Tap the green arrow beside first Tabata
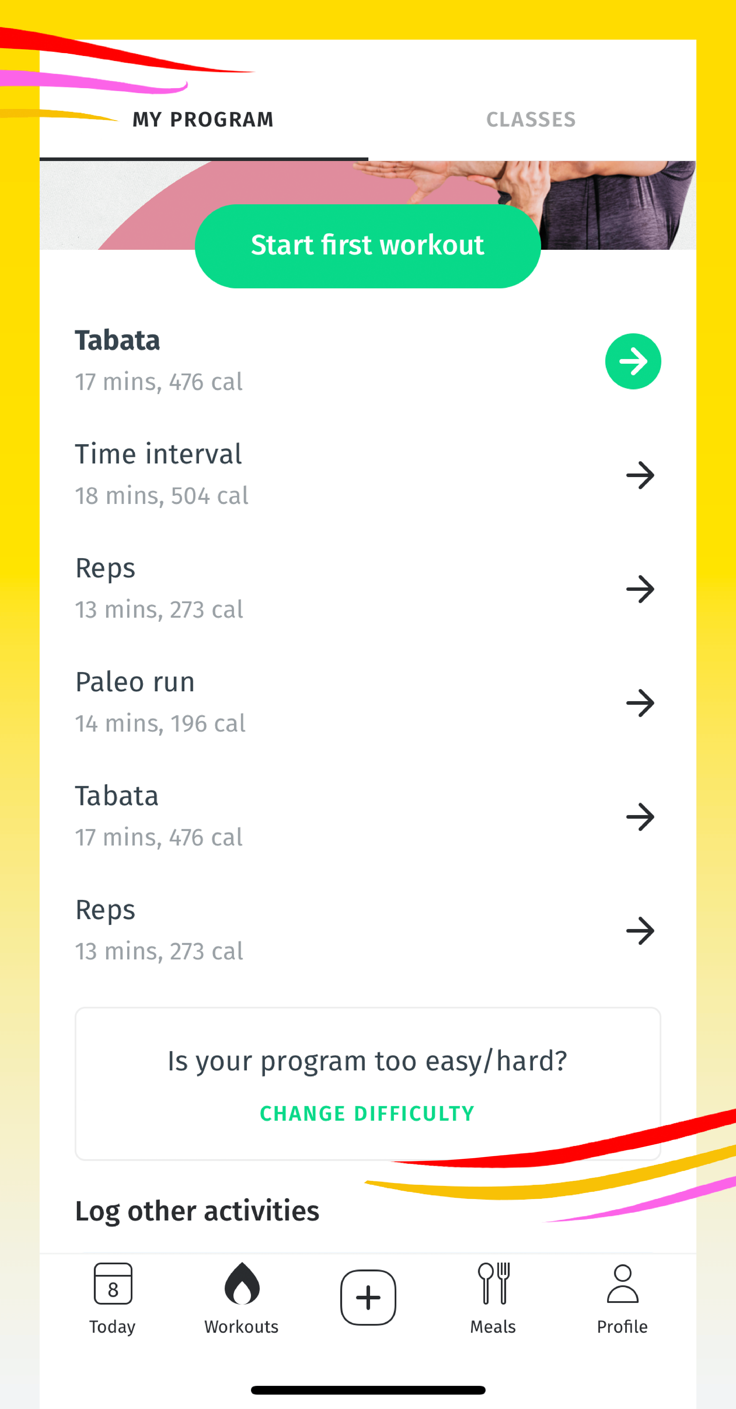This screenshot has width=736, height=1409. (633, 361)
